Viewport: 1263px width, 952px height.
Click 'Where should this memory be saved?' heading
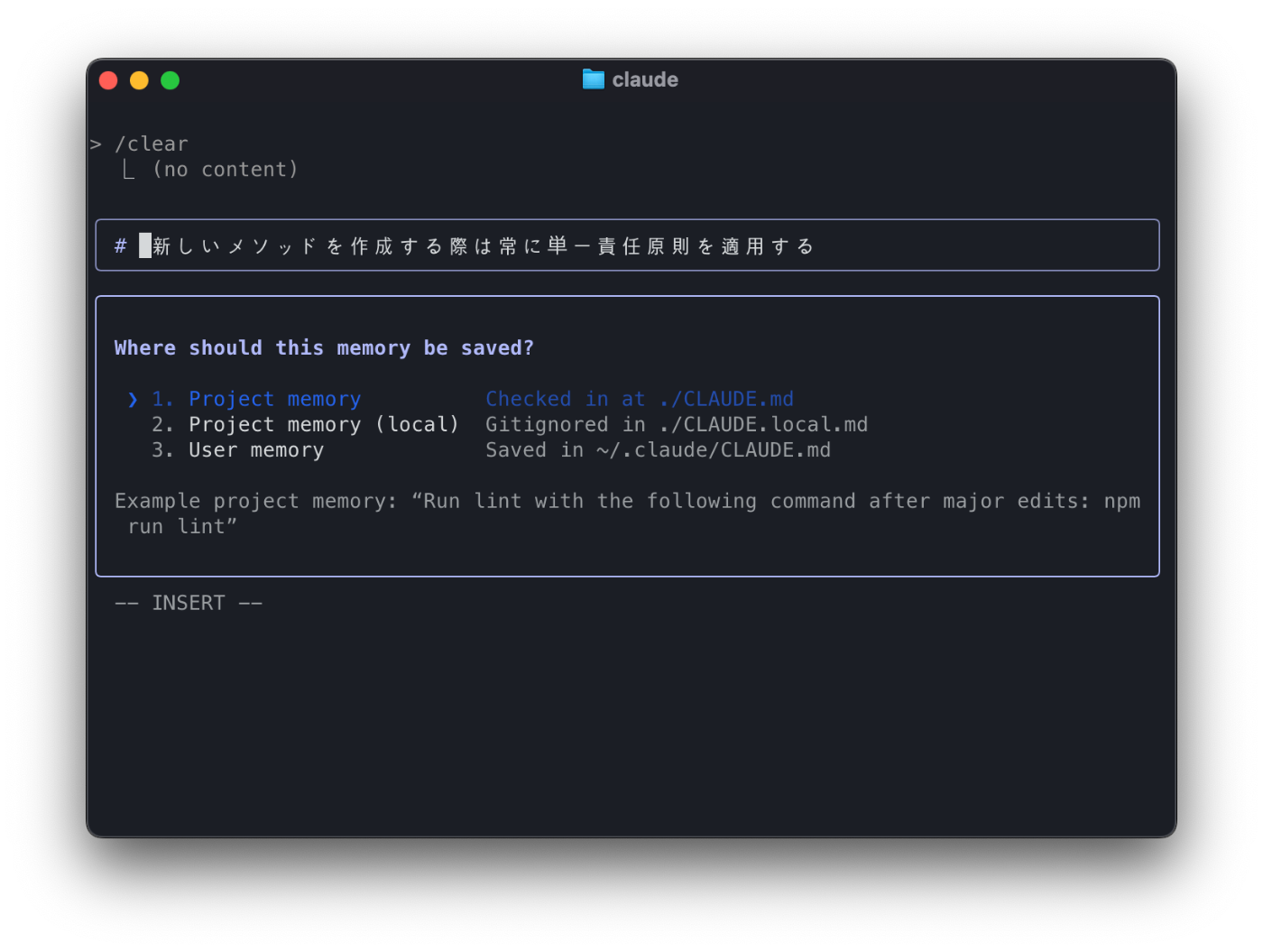[x=324, y=348]
